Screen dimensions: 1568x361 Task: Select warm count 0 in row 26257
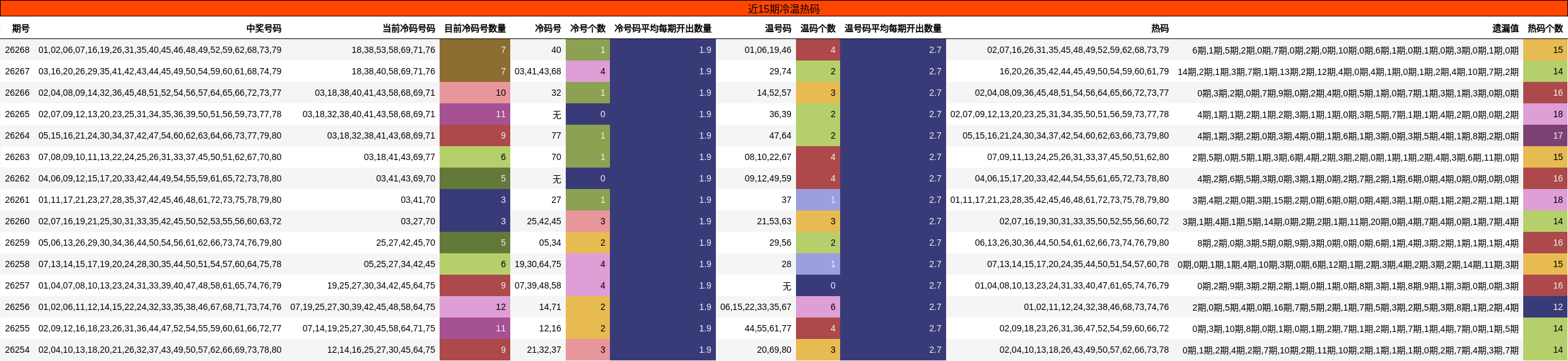pos(818,285)
